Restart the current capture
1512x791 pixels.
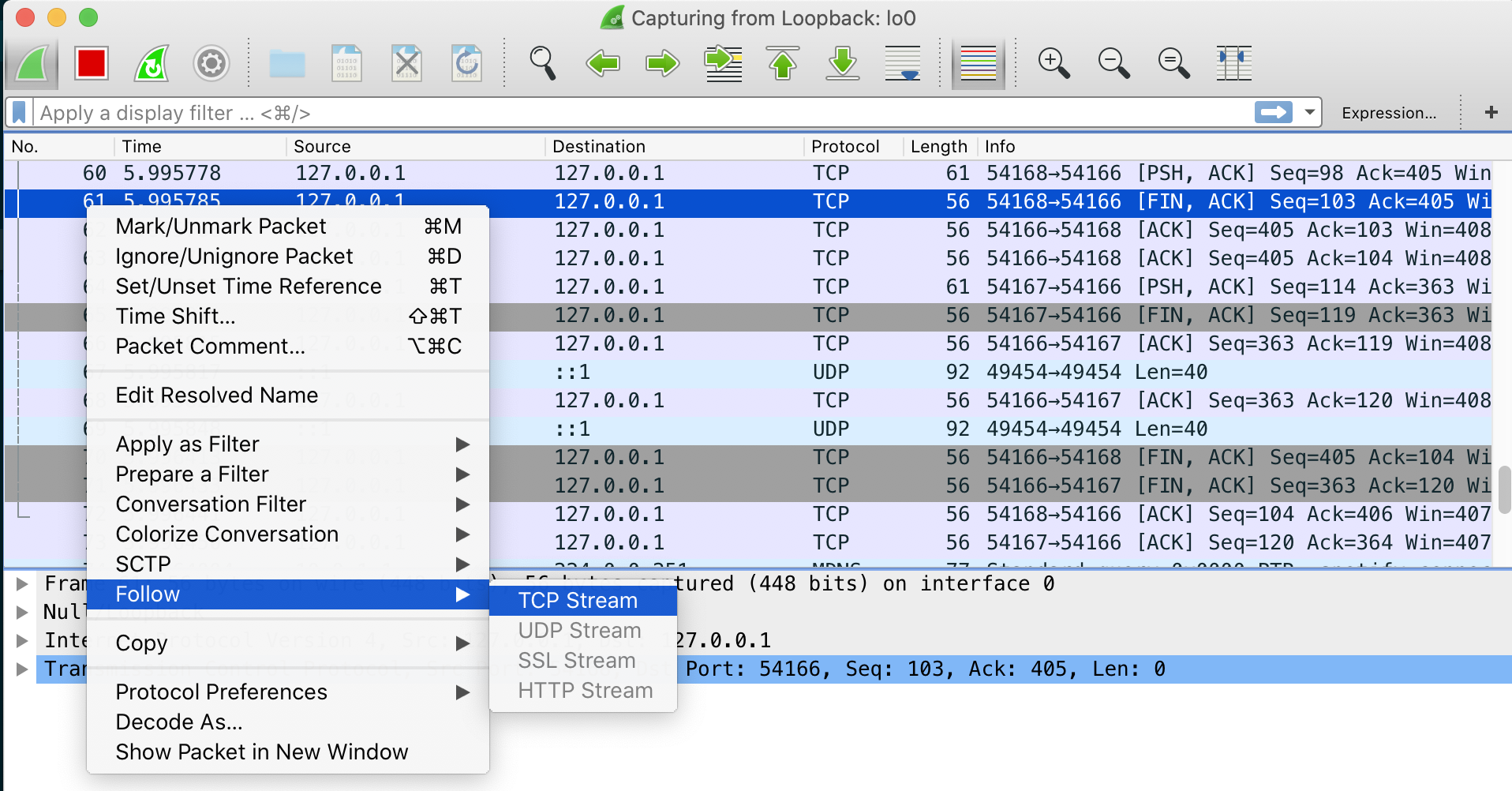(x=152, y=63)
